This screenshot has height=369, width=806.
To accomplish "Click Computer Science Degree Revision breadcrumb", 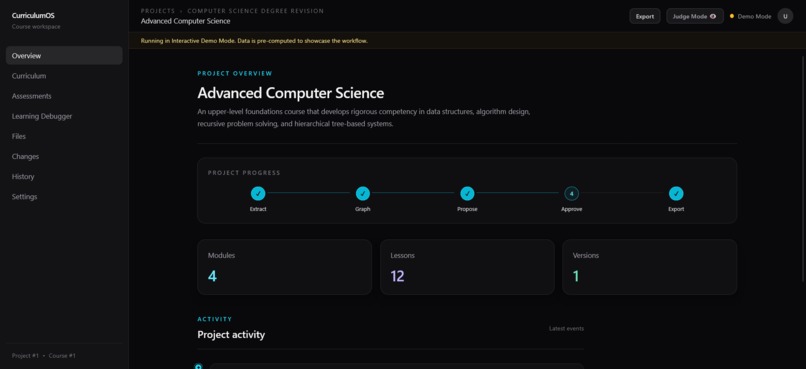I will (255, 11).
